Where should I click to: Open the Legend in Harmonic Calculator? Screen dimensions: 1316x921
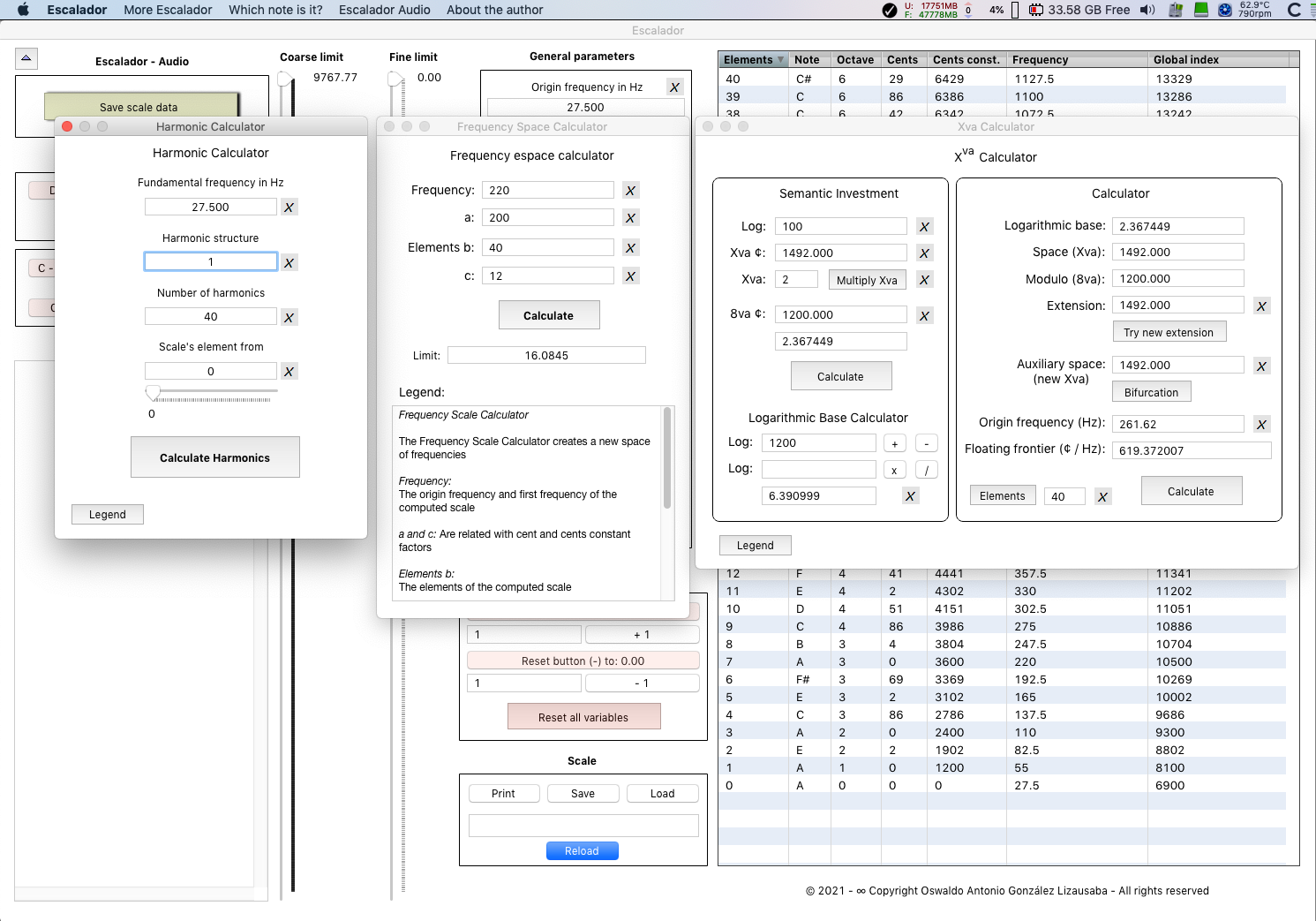(x=108, y=515)
